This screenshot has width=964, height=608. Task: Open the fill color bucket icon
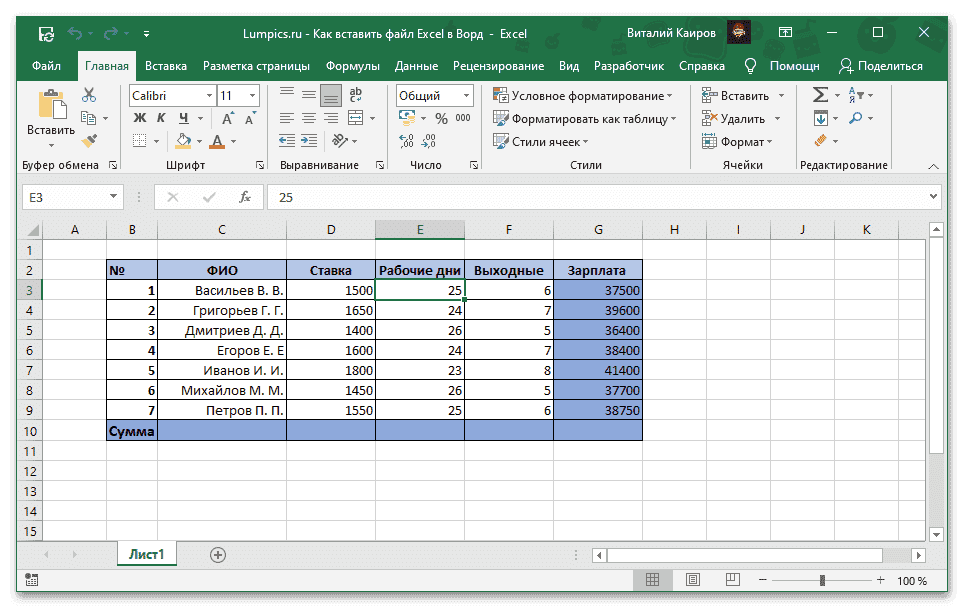183,141
